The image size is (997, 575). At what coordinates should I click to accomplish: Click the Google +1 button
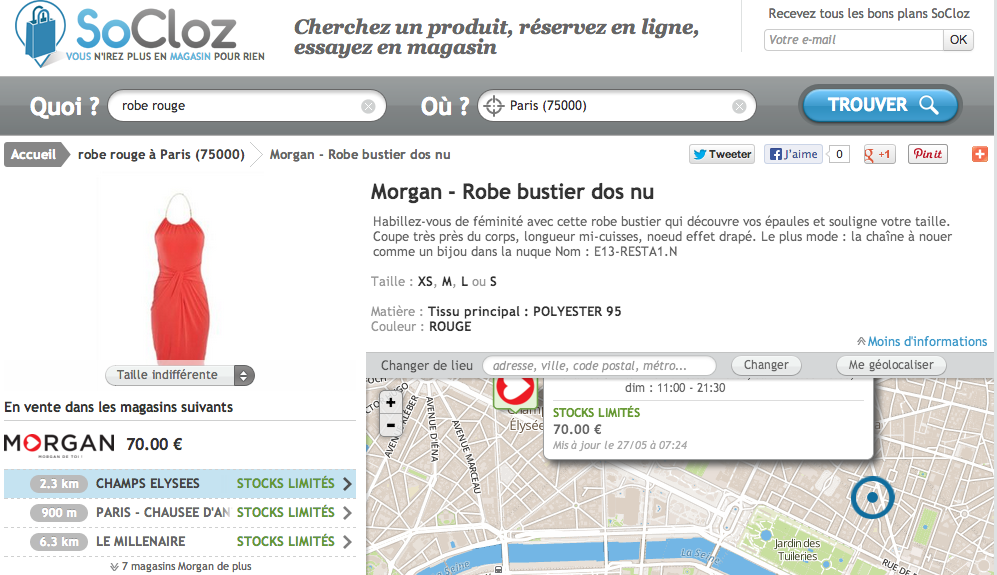[x=879, y=154]
